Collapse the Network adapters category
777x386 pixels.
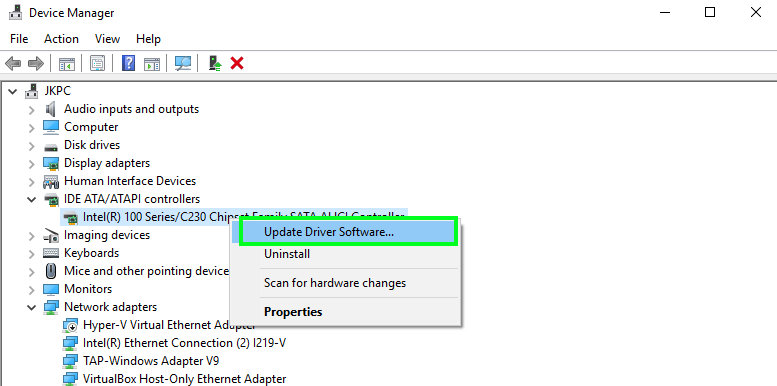click(x=32, y=307)
